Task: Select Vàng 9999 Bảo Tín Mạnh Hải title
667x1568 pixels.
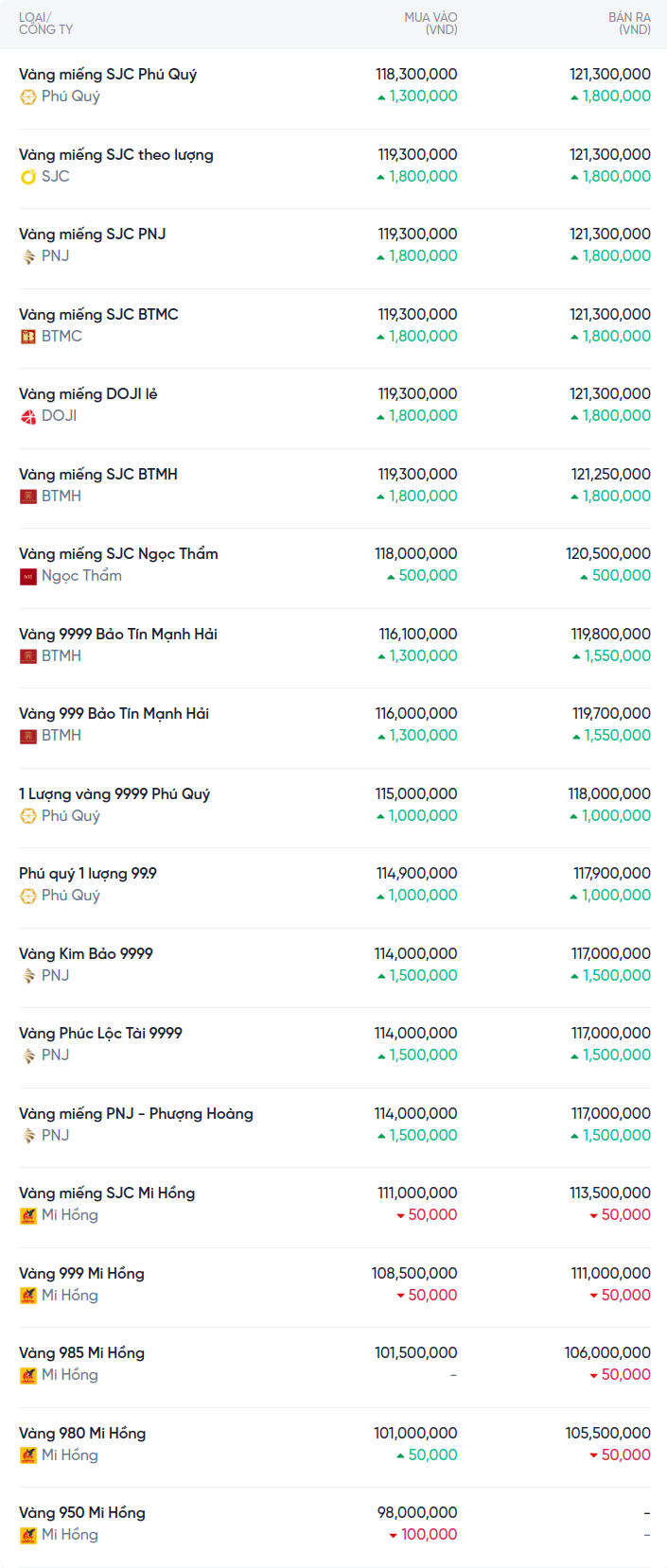Action: pyautogui.click(x=117, y=635)
